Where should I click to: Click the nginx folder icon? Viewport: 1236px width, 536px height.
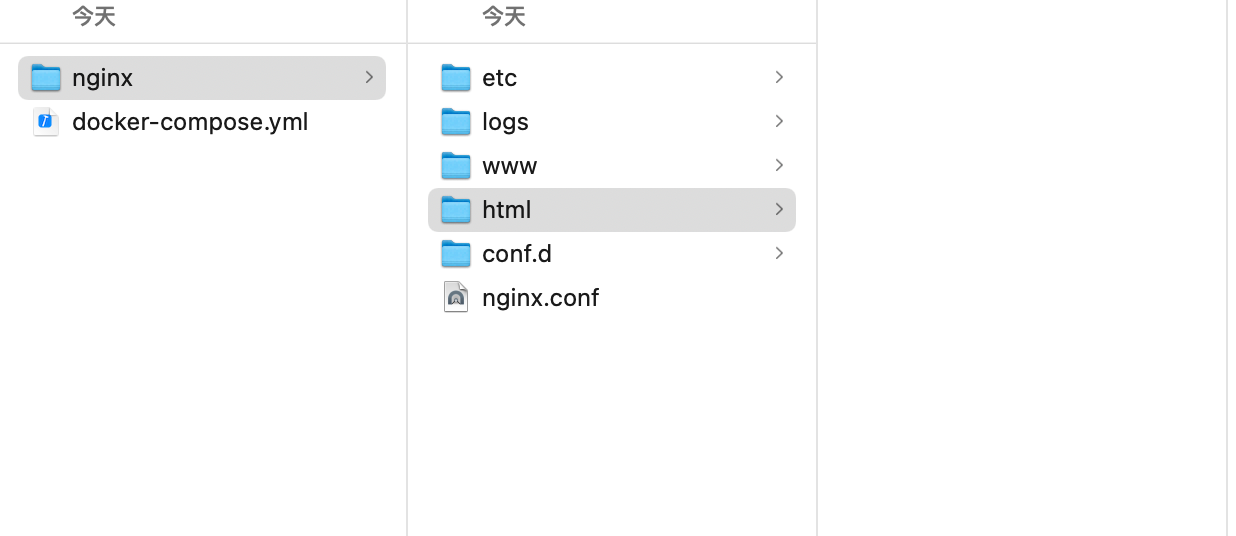coord(46,78)
